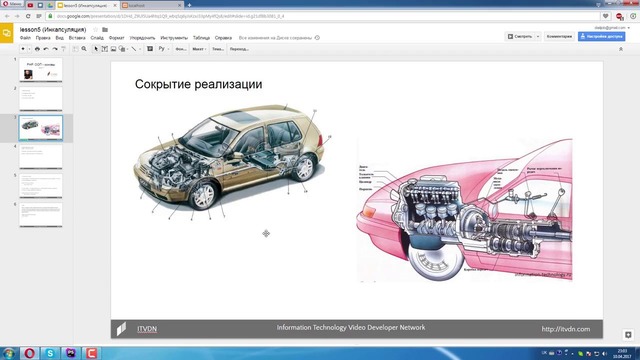Click the slide title Сокрытие реализации

click(x=198, y=84)
